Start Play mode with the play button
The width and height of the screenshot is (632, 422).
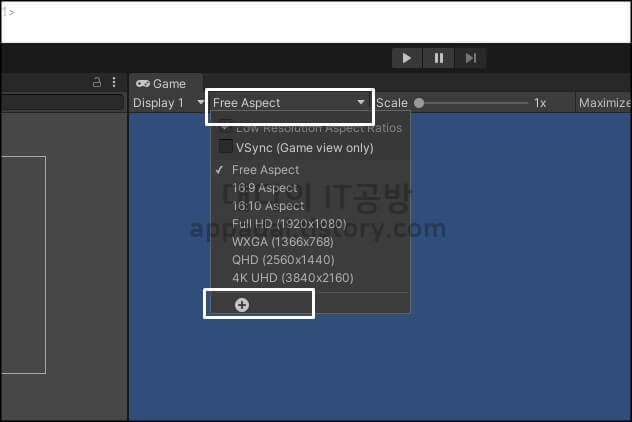[407, 58]
